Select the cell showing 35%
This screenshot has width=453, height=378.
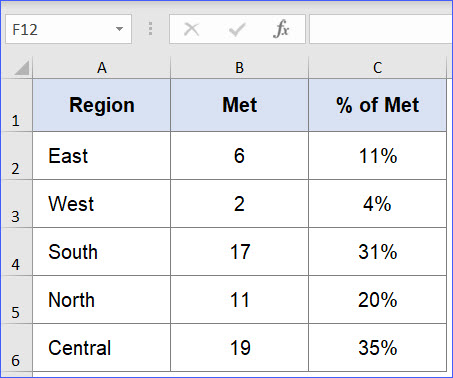point(377,348)
